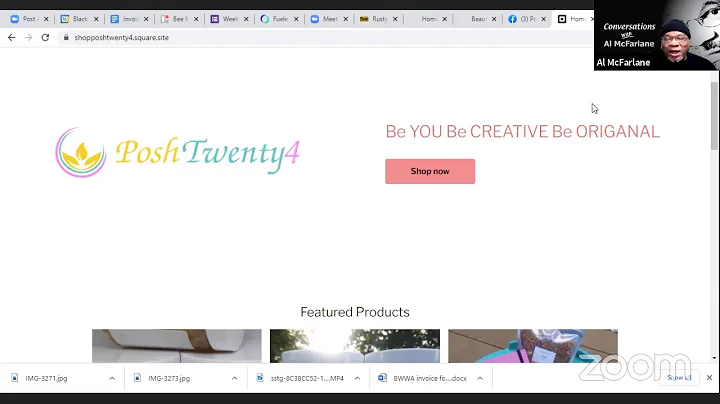Image resolution: width=720 pixels, height=404 pixels.
Task: Open downloaded file IMG-3271.jpg
Action: 46,378
